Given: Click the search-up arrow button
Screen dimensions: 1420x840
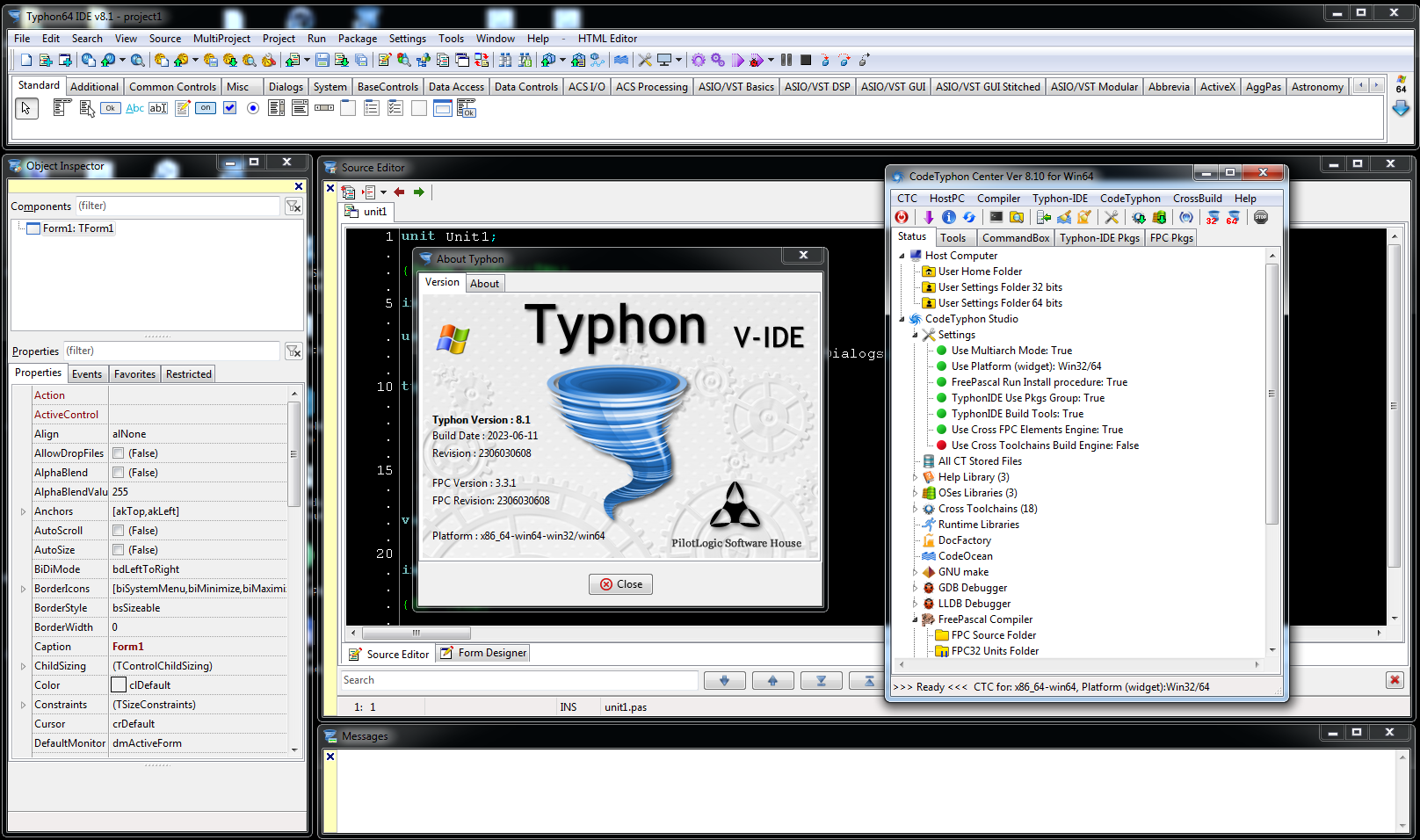Looking at the screenshot, I should pos(772,681).
